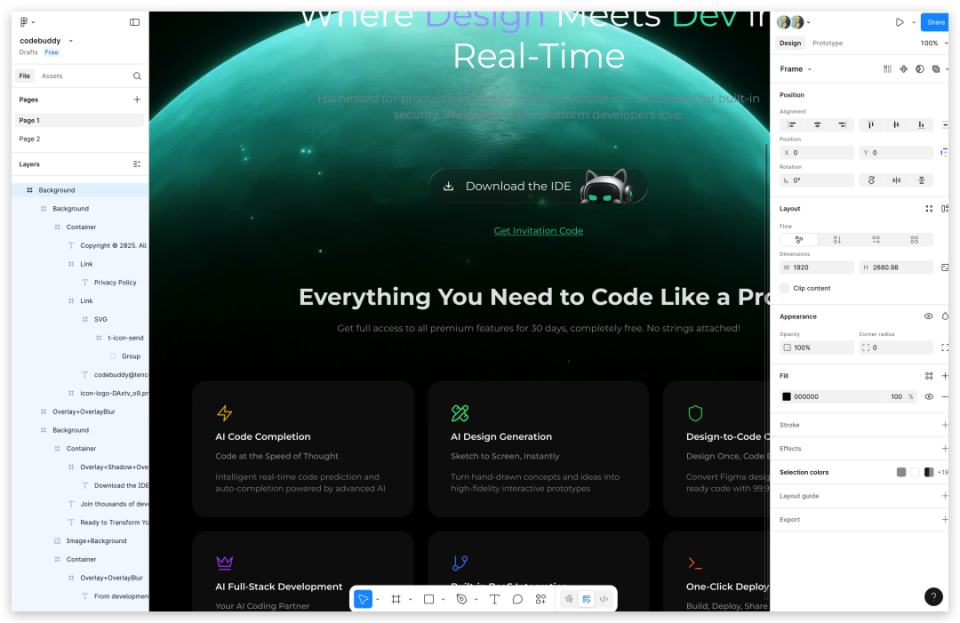
Task: Add a Stroke with its plus button
Action: point(945,425)
